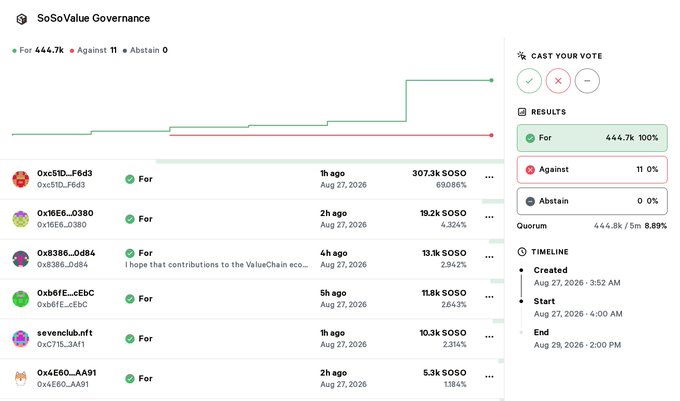Click the For 444.7k chart legend entry

pos(38,50)
